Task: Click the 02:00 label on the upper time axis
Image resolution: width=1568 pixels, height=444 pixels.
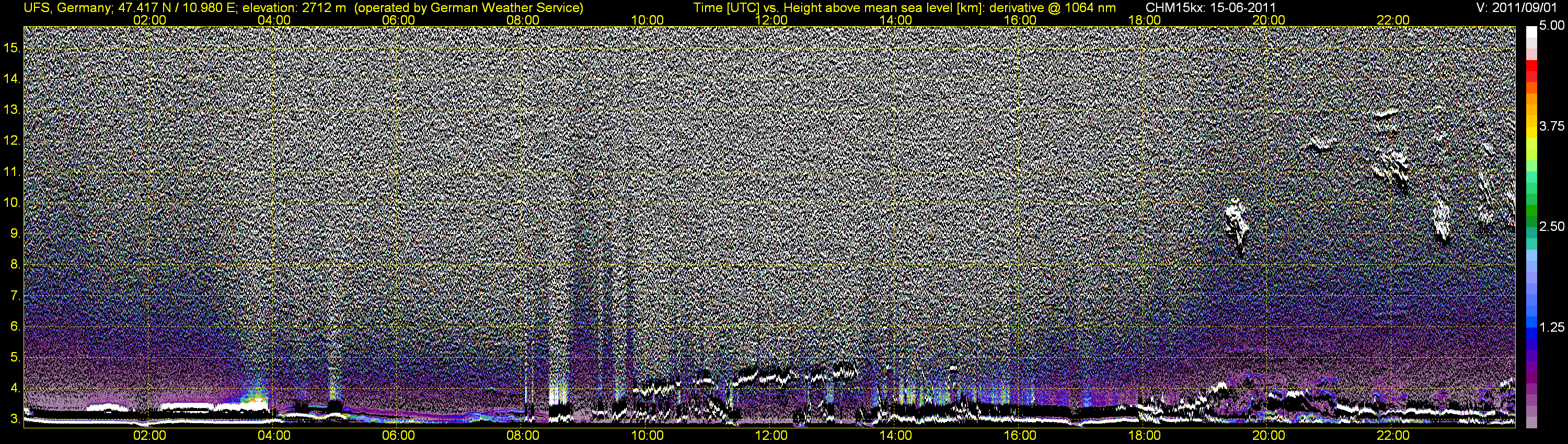Action: pos(149,20)
